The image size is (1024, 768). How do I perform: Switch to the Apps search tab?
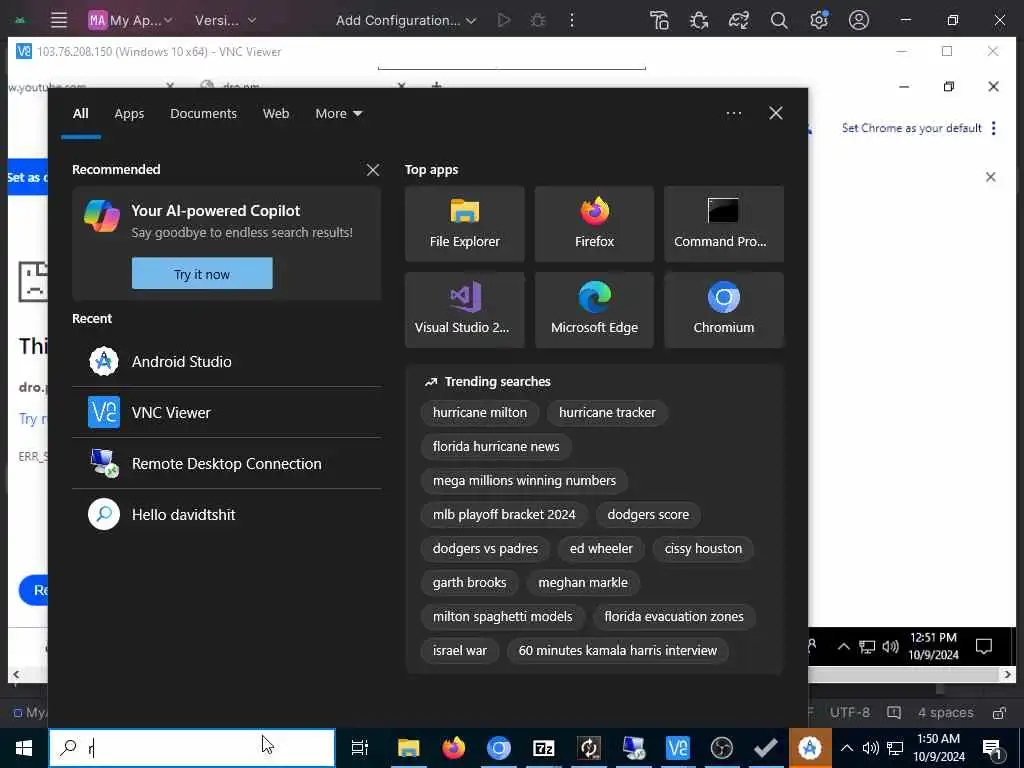[x=129, y=114]
